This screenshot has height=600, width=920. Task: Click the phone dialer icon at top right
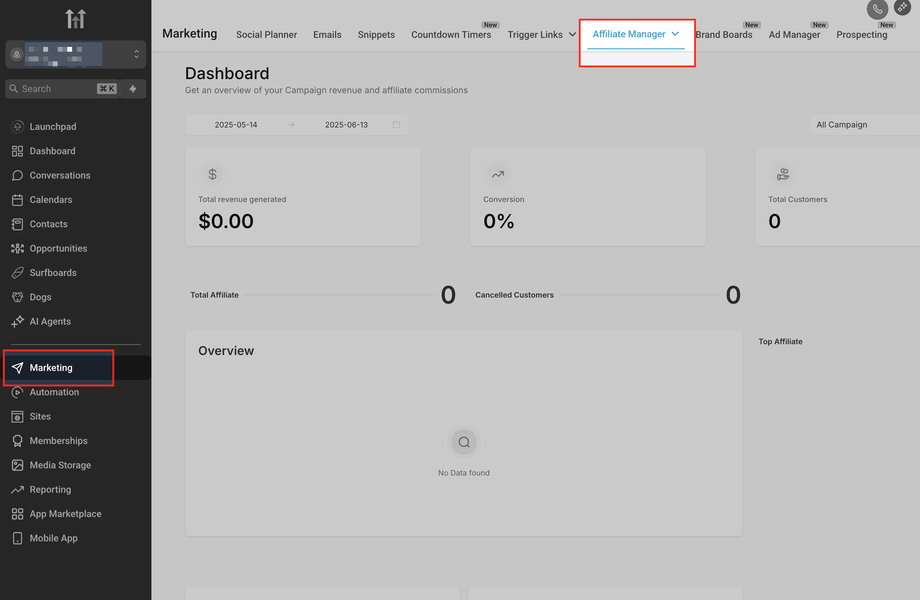877,9
